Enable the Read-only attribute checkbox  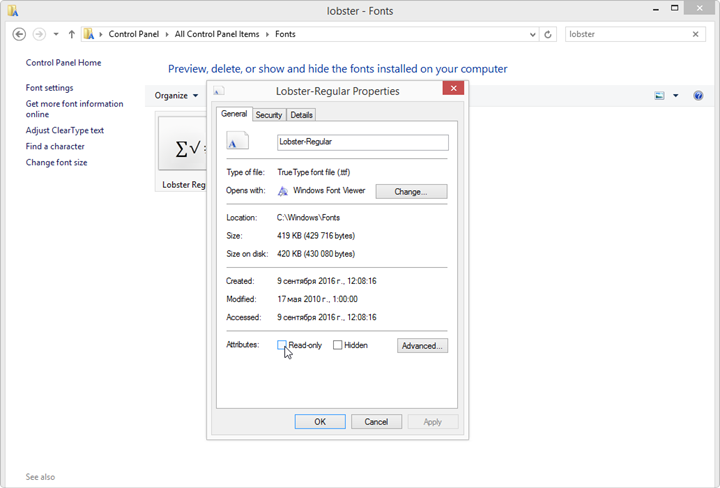click(x=282, y=345)
